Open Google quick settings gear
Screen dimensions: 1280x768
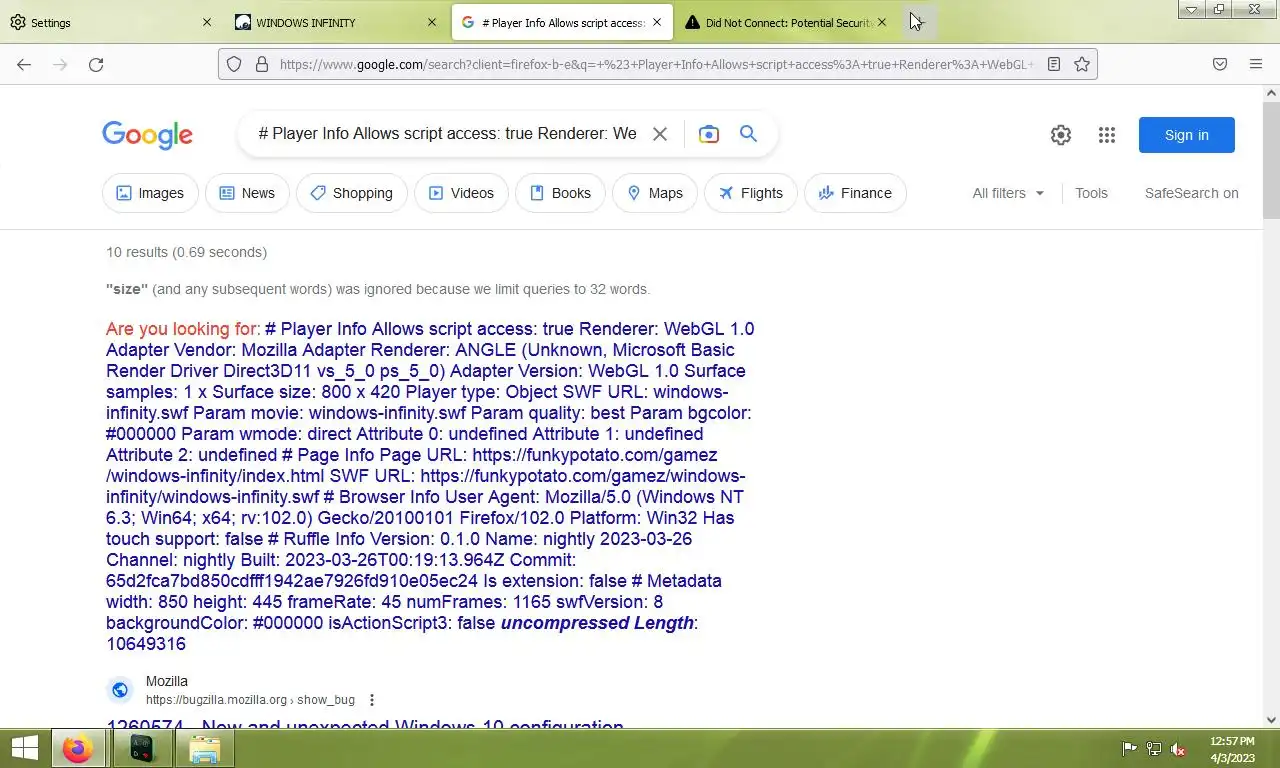pos(1061,135)
